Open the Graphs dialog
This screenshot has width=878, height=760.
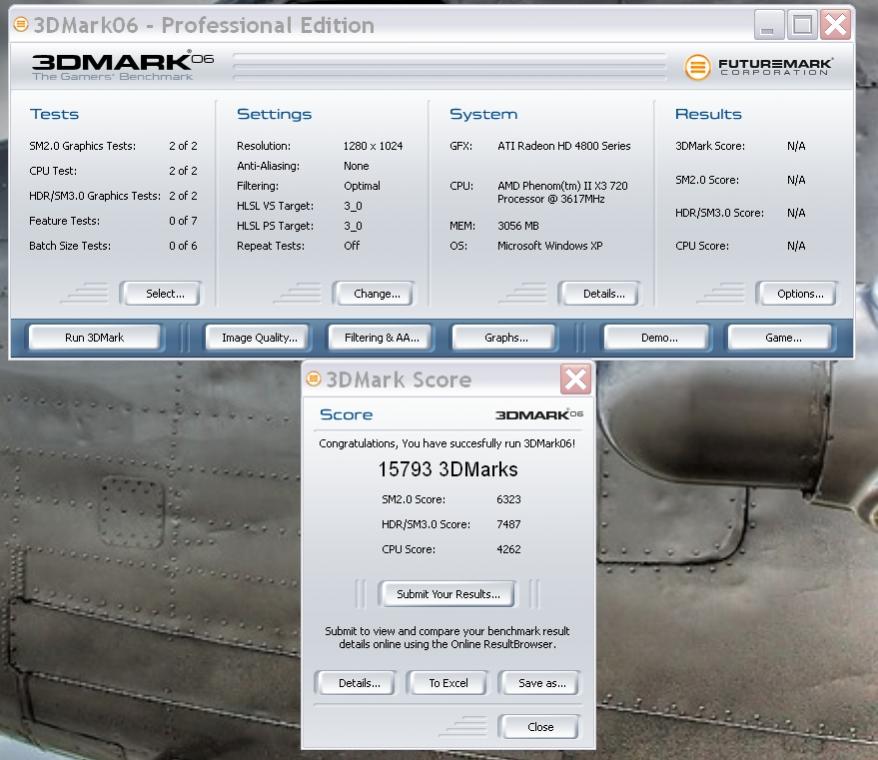(506, 338)
